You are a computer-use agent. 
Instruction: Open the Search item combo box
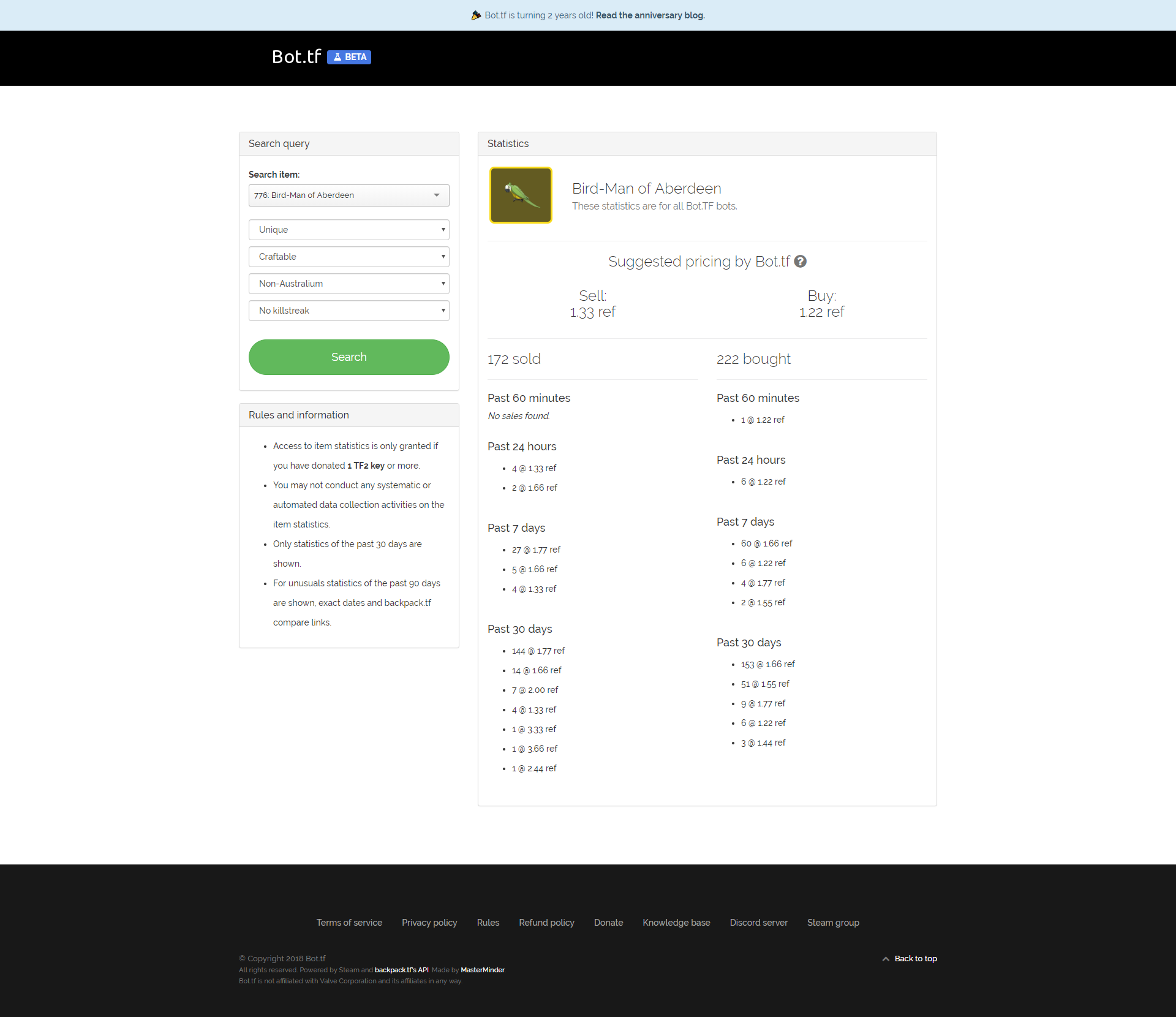[349, 195]
